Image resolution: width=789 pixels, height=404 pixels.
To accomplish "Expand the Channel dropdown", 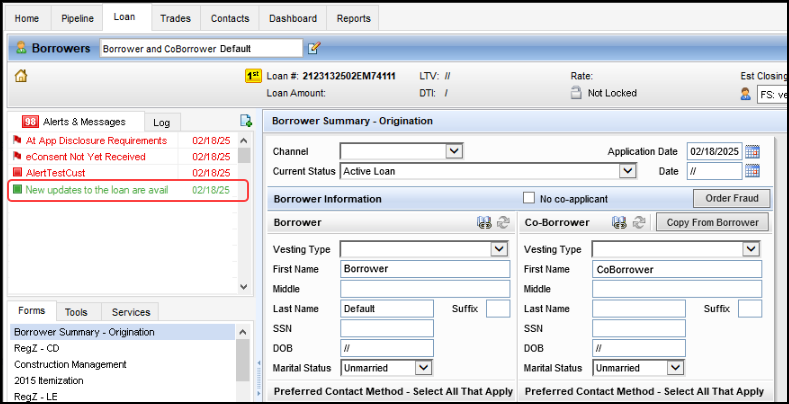I will tap(454, 151).
